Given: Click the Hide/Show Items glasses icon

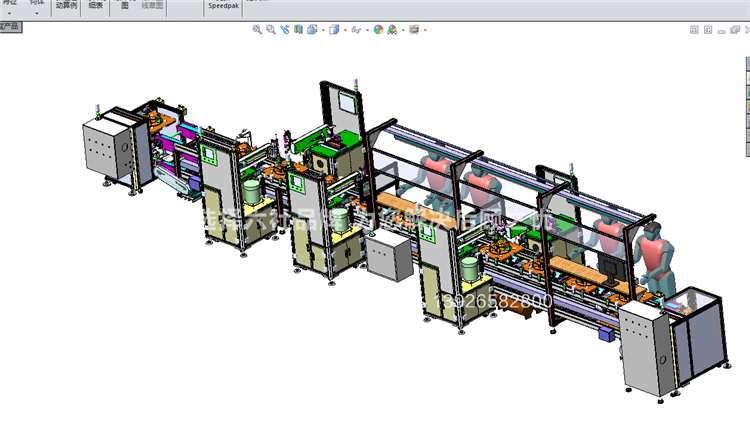Looking at the screenshot, I should (356, 30).
